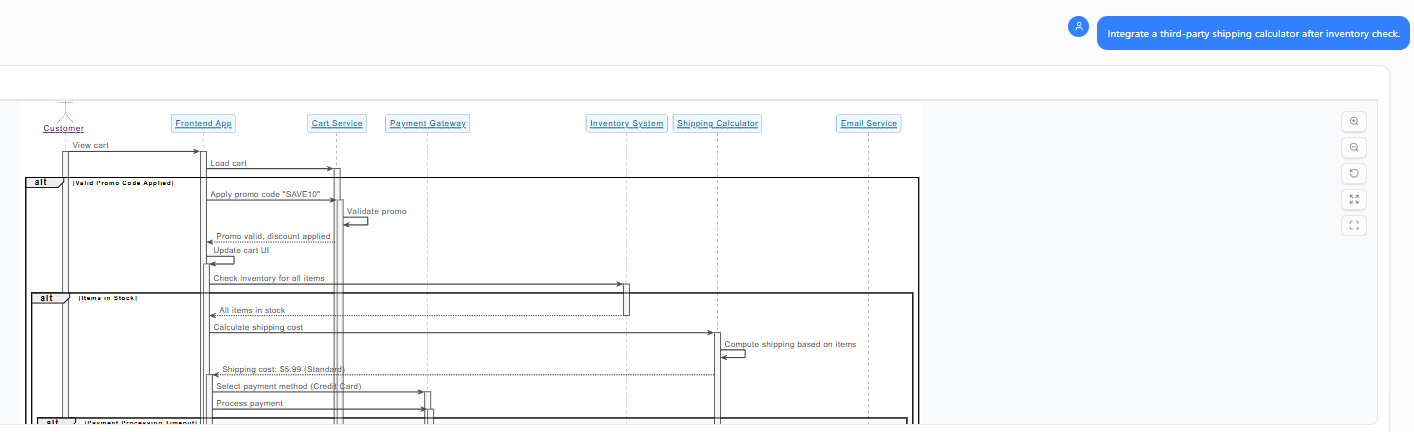Click the Inventory System participant box

tap(626, 124)
